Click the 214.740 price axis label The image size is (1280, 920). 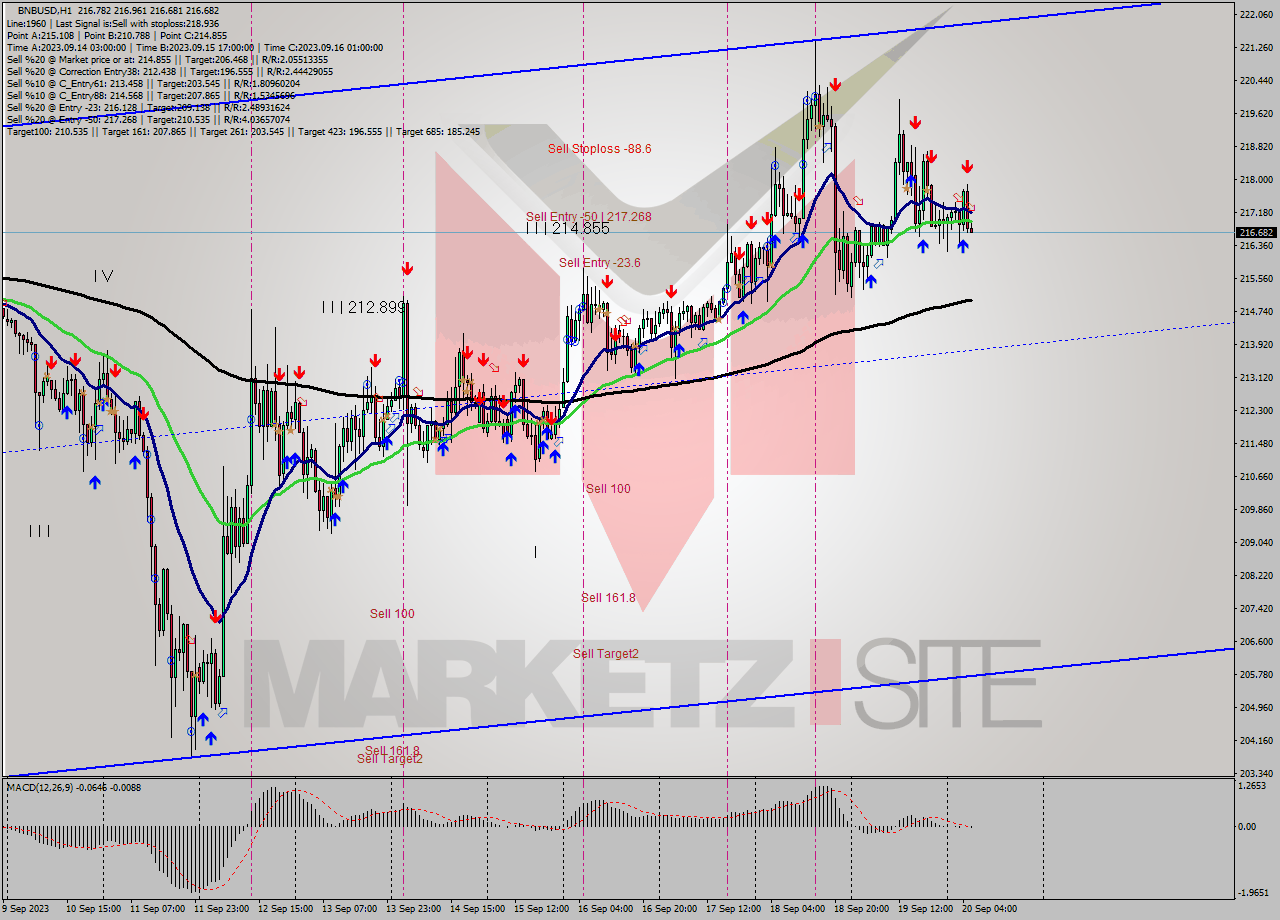pyautogui.click(x=1255, y=311)
